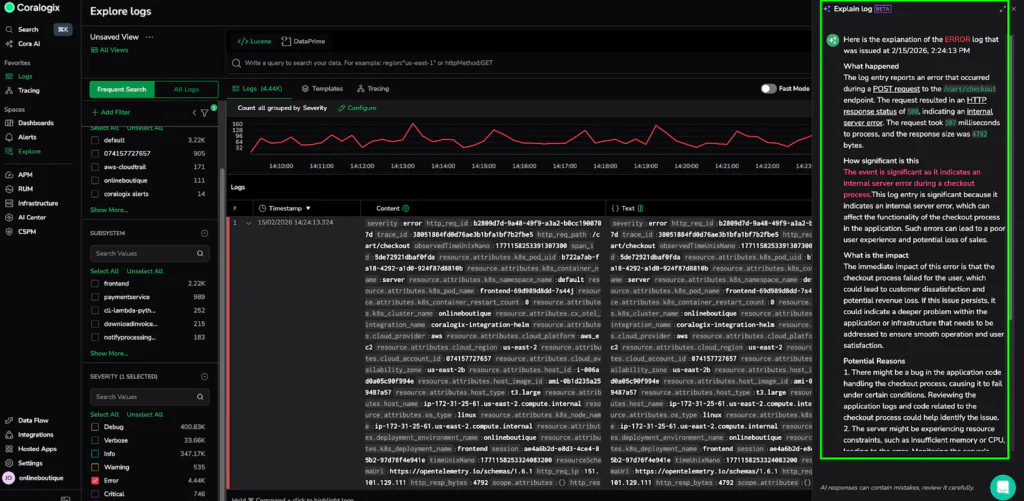The height and width of the screenshot is (501, 1024).
Task: Open Cora AI from the sidebar
Action: click(x=28, y=44)
